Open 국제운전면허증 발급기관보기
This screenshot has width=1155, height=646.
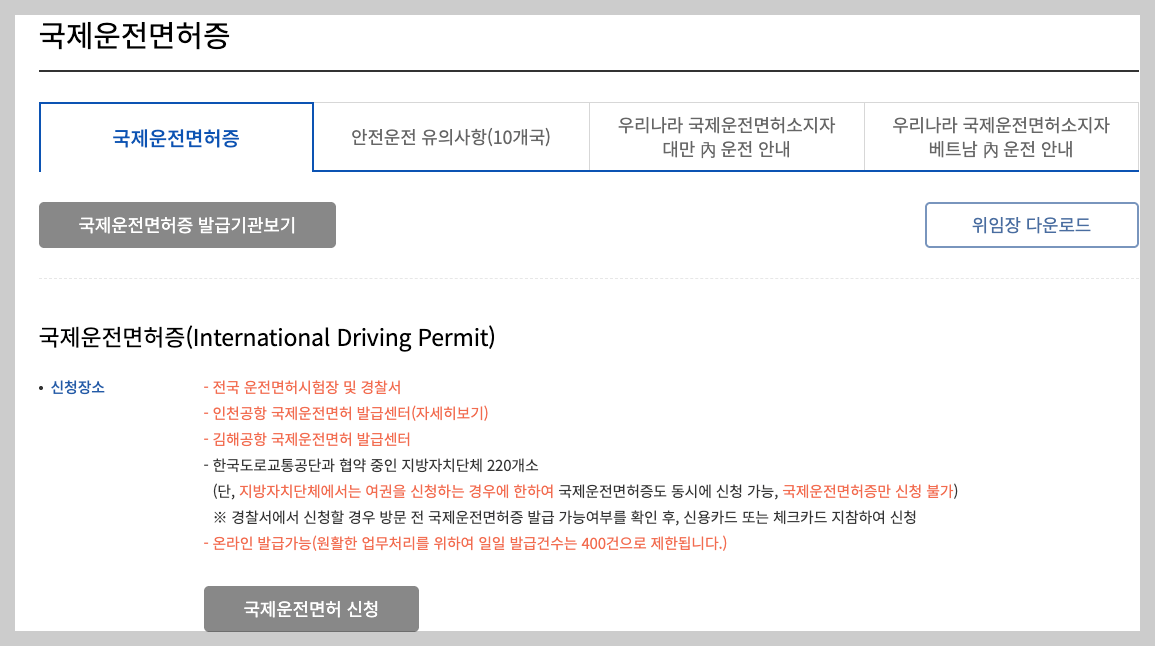[x=187, y=224]
